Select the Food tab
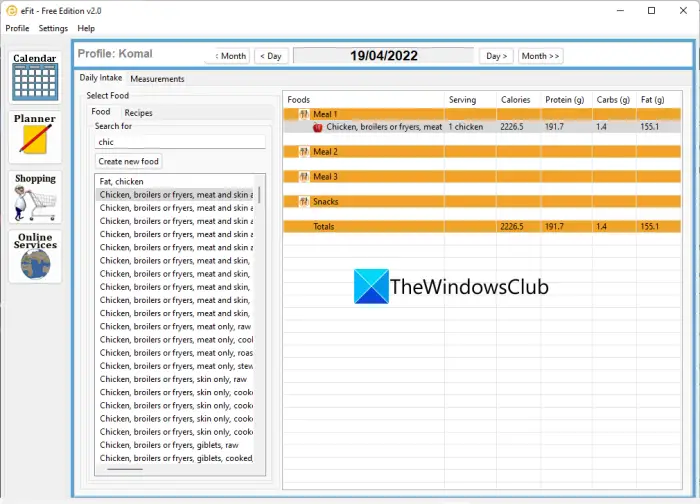Screen dimensions: 700x504 coord(100,112)
